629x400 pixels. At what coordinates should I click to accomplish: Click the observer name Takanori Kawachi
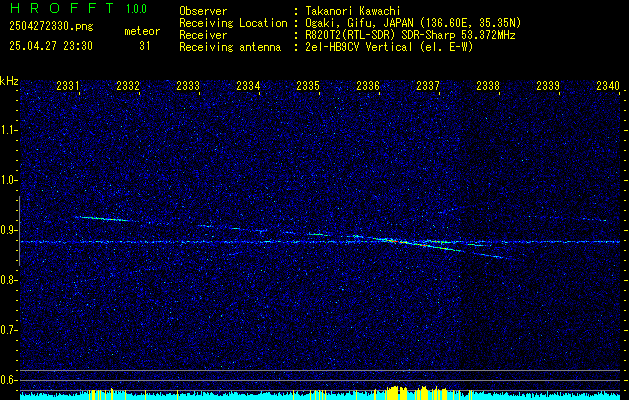click(x=353, y=11)
